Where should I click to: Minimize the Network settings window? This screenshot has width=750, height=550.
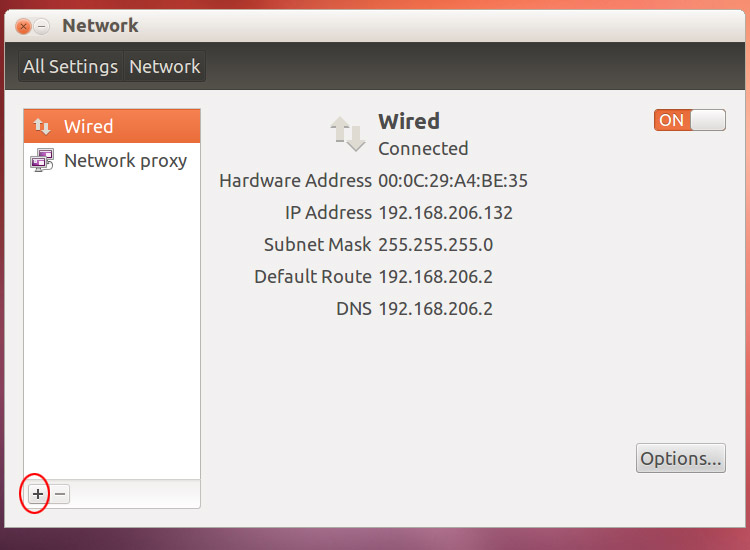42,26
